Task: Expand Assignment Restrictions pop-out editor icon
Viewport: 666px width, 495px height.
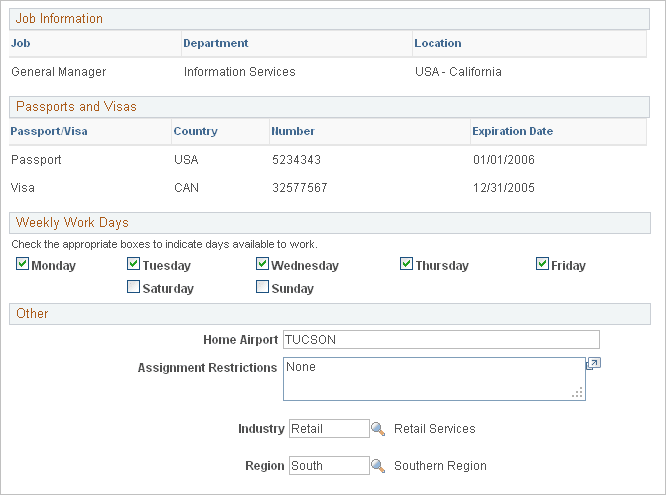Action: (593, 365)
